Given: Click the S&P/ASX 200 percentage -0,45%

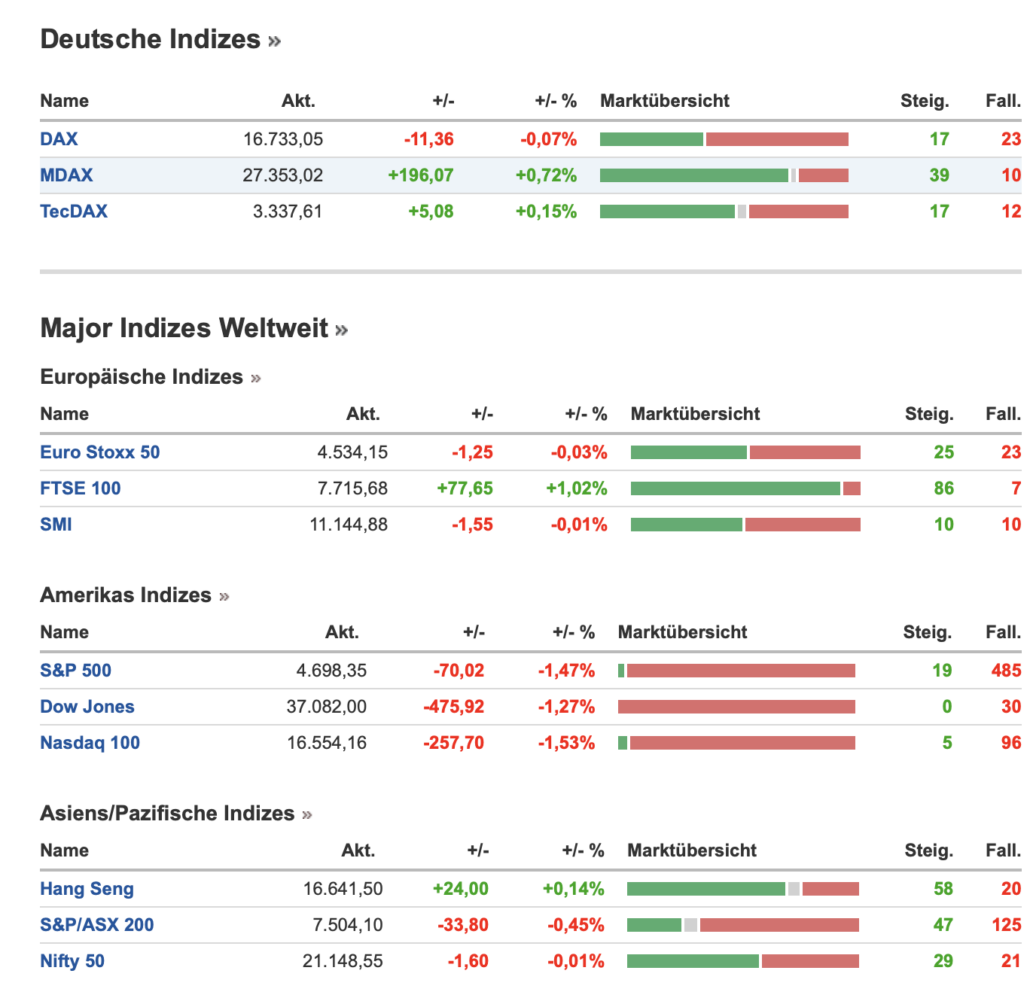Looking at the screenshot, I should (x=575, y=925).
